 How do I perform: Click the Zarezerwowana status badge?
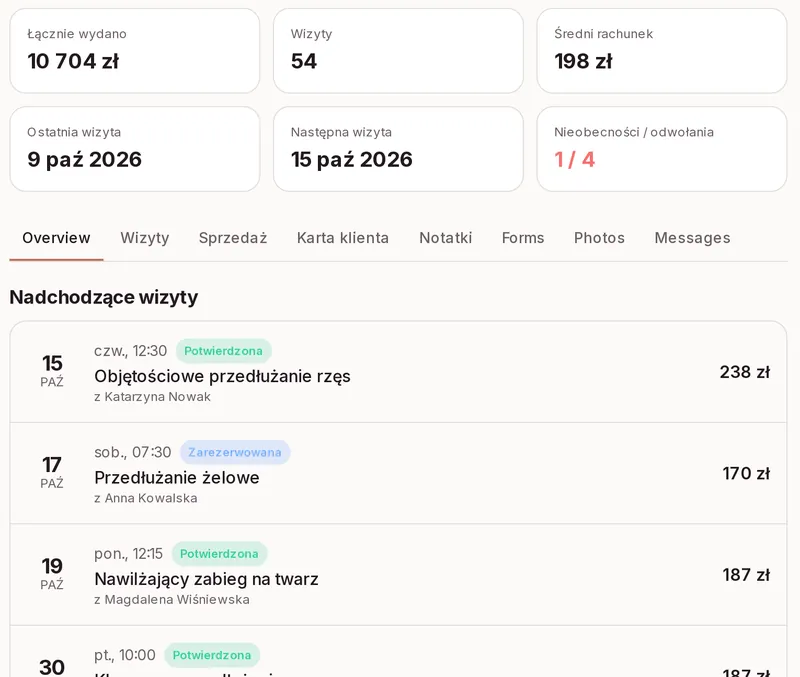click(x=235, y=452)
